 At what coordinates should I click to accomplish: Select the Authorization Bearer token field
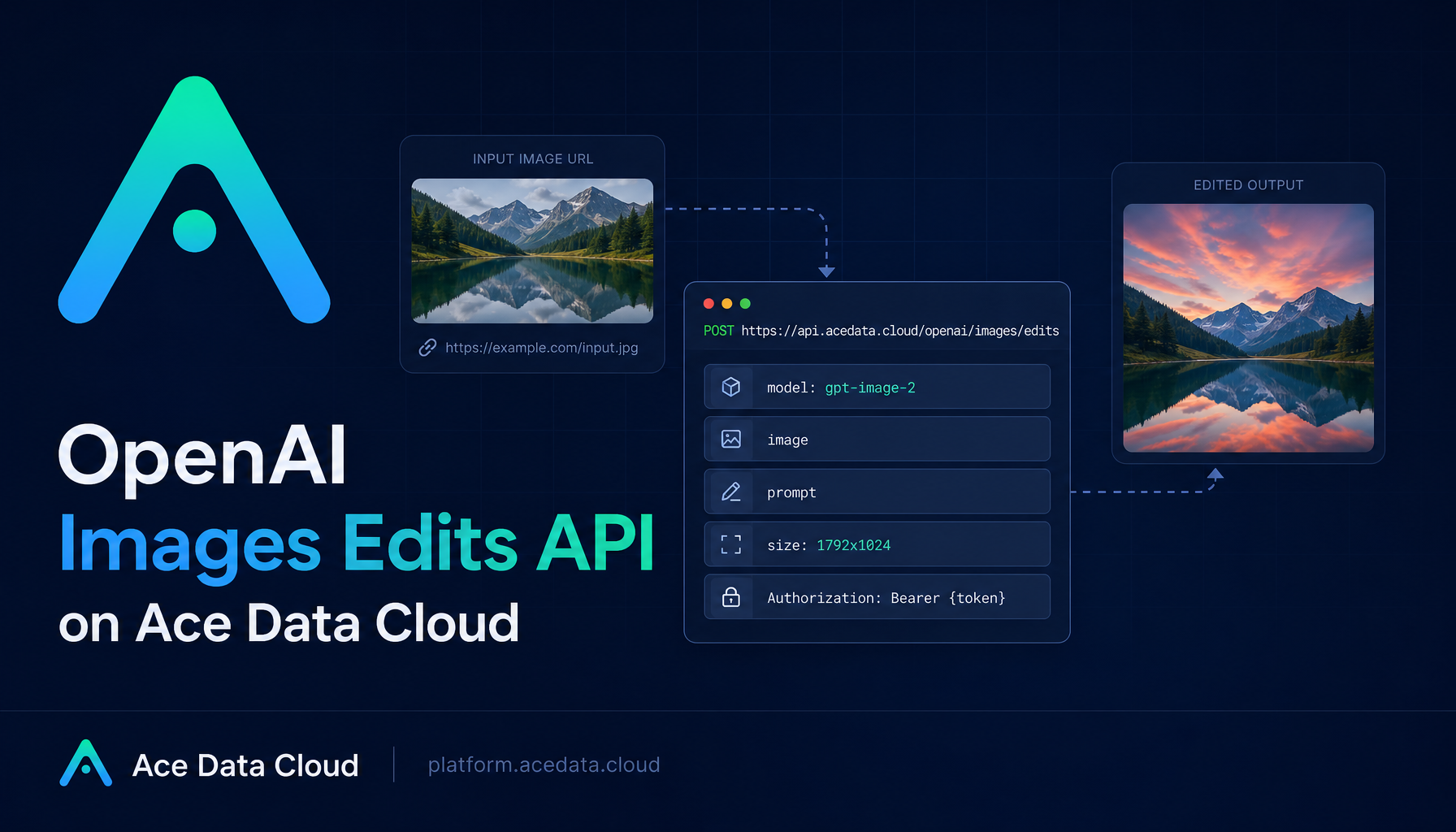pyautogui.click(x=877, y=597)
